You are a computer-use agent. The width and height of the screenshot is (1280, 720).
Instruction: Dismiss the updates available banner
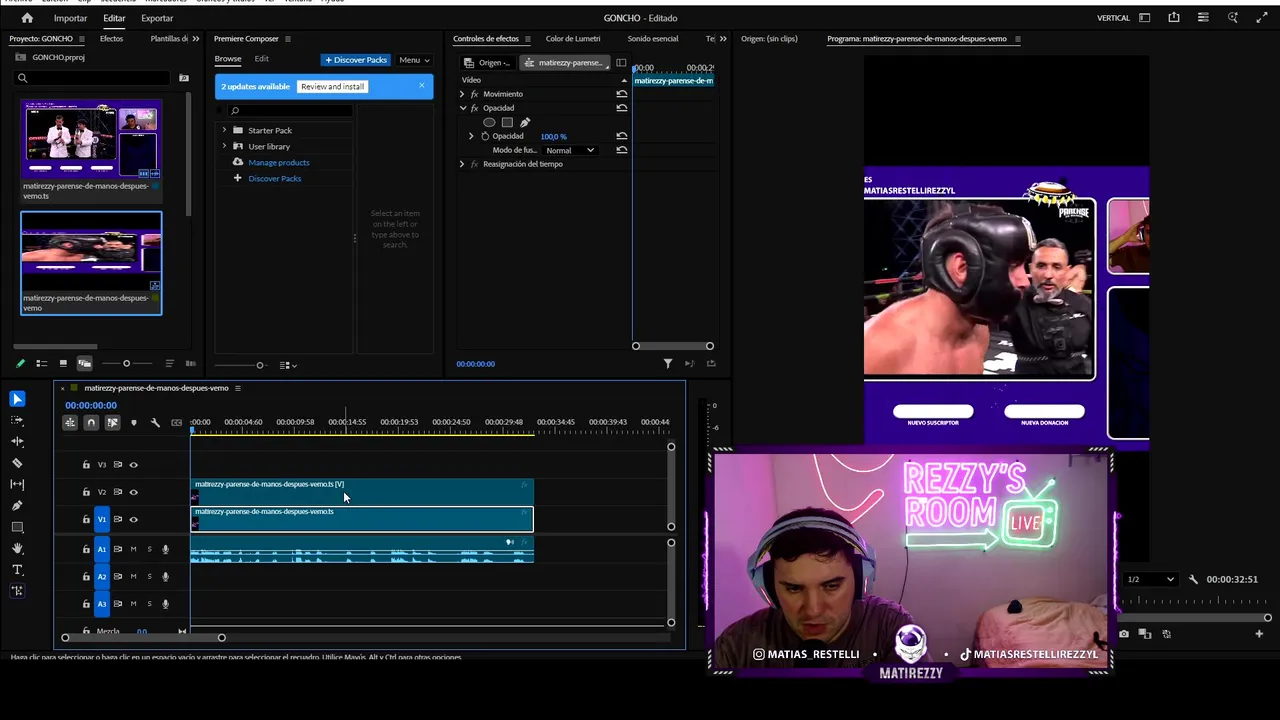click(421, 85)
